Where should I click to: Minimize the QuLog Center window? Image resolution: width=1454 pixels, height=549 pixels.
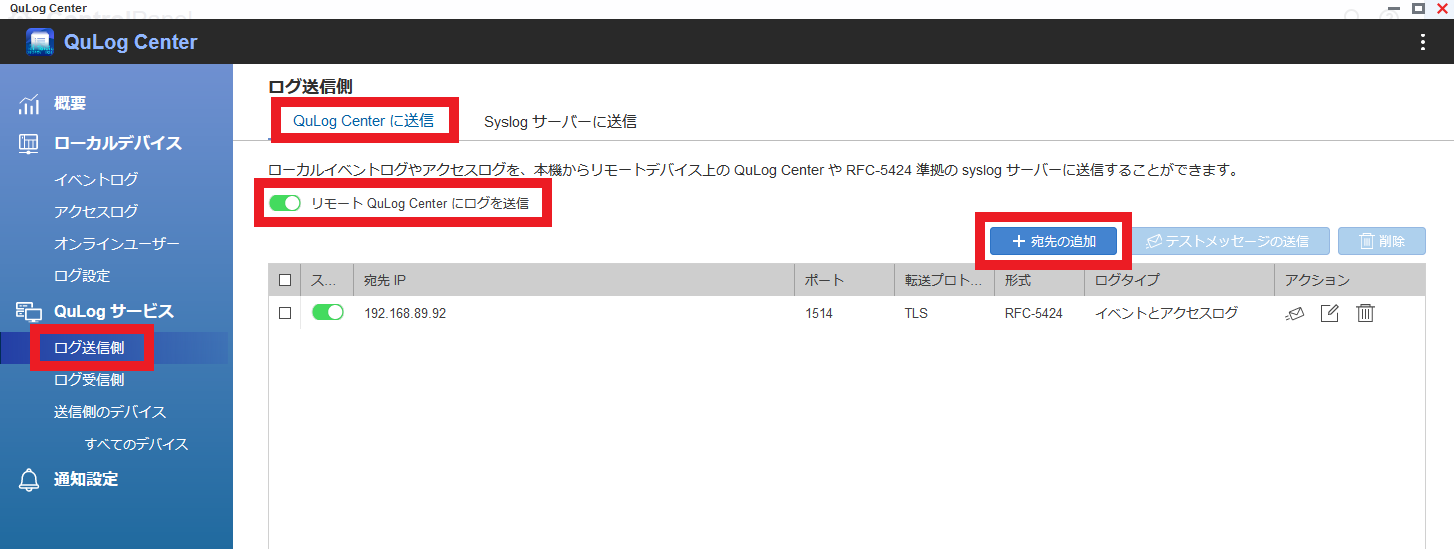coord(1394,8)
